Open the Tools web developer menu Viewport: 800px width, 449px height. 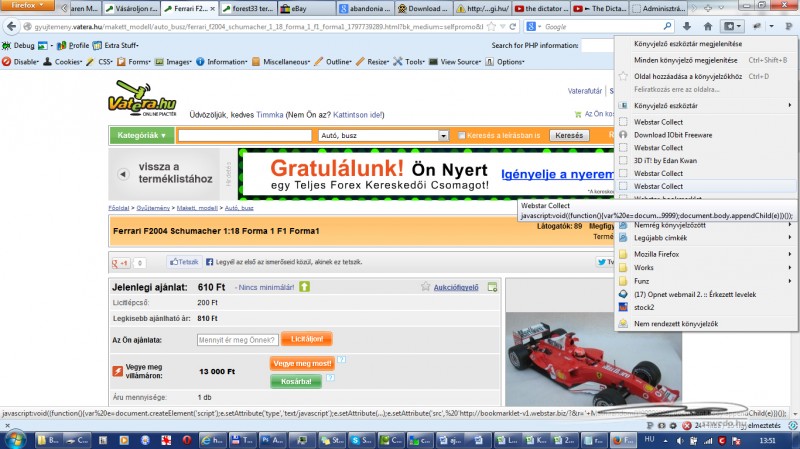(409, 62)
